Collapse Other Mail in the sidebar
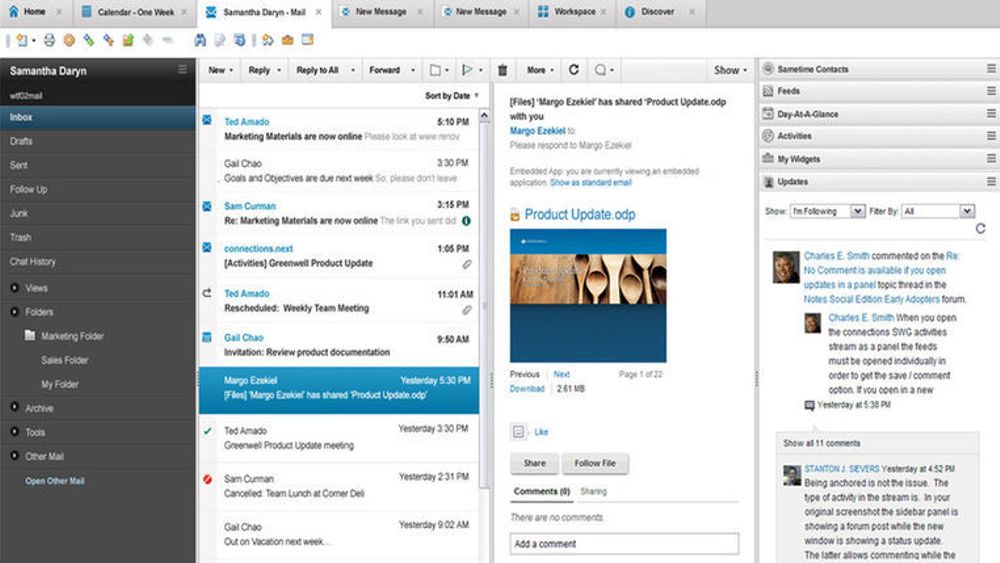Viewport: 1000px width, 563px height. click(14, 456)
